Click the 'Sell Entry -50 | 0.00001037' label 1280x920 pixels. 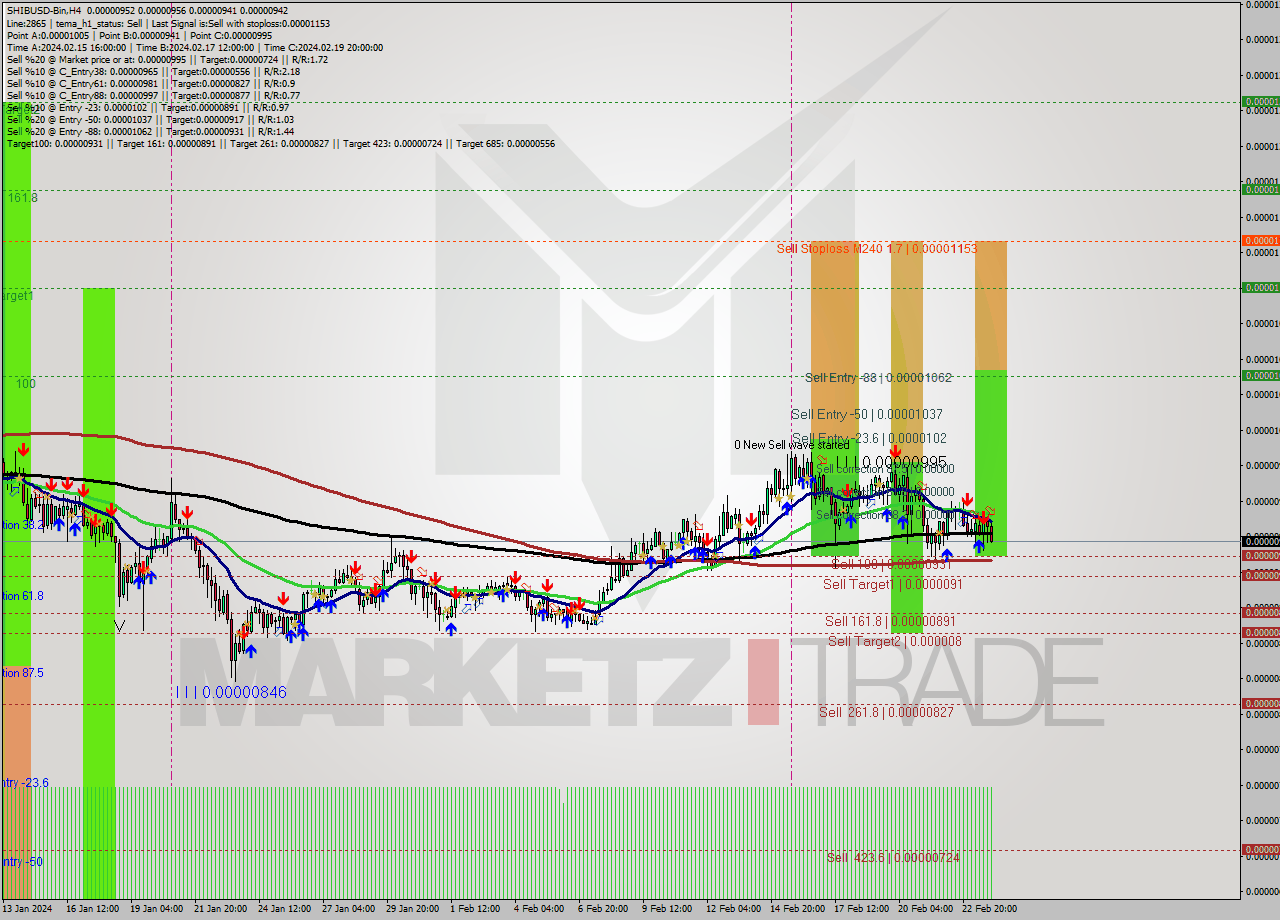click(867, 414)
